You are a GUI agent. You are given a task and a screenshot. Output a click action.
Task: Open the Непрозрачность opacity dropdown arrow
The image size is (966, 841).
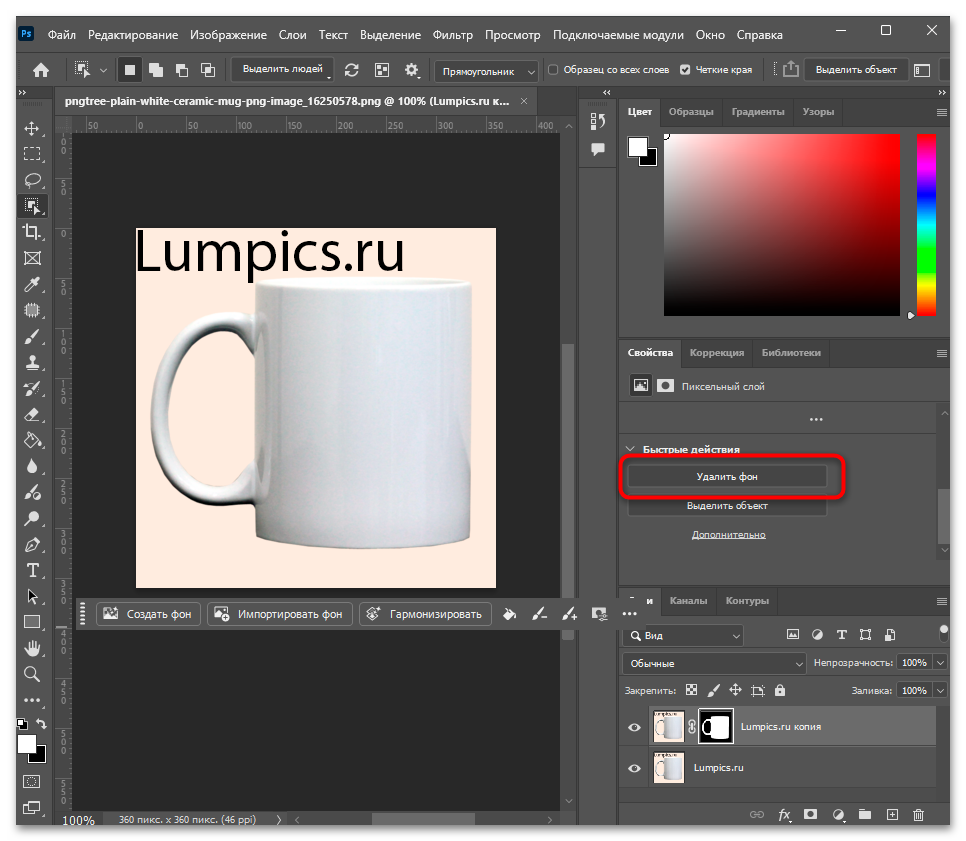(941, 663)
